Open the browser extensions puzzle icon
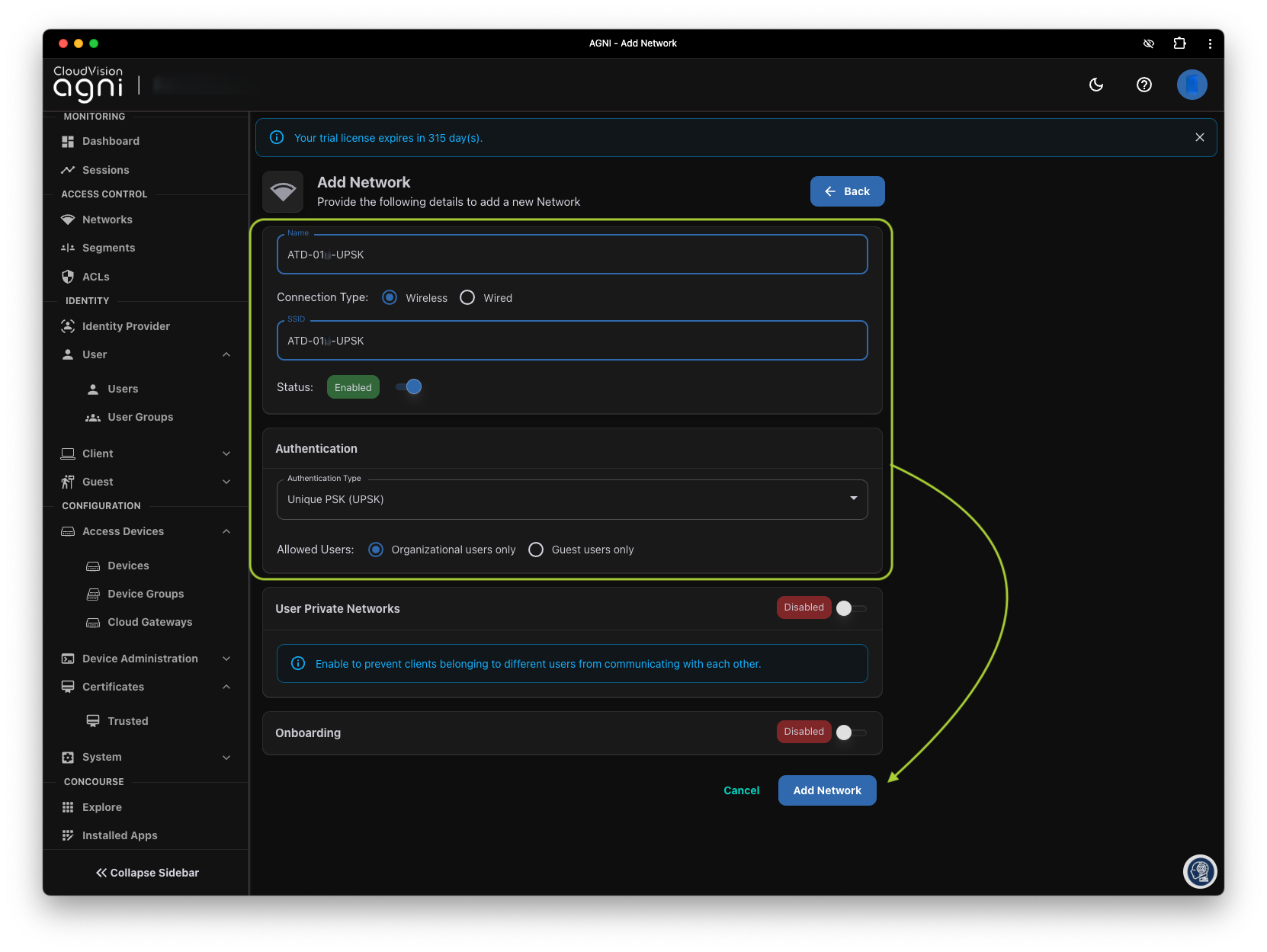The image size is (1267, 952). click(x=1179, y=43)
